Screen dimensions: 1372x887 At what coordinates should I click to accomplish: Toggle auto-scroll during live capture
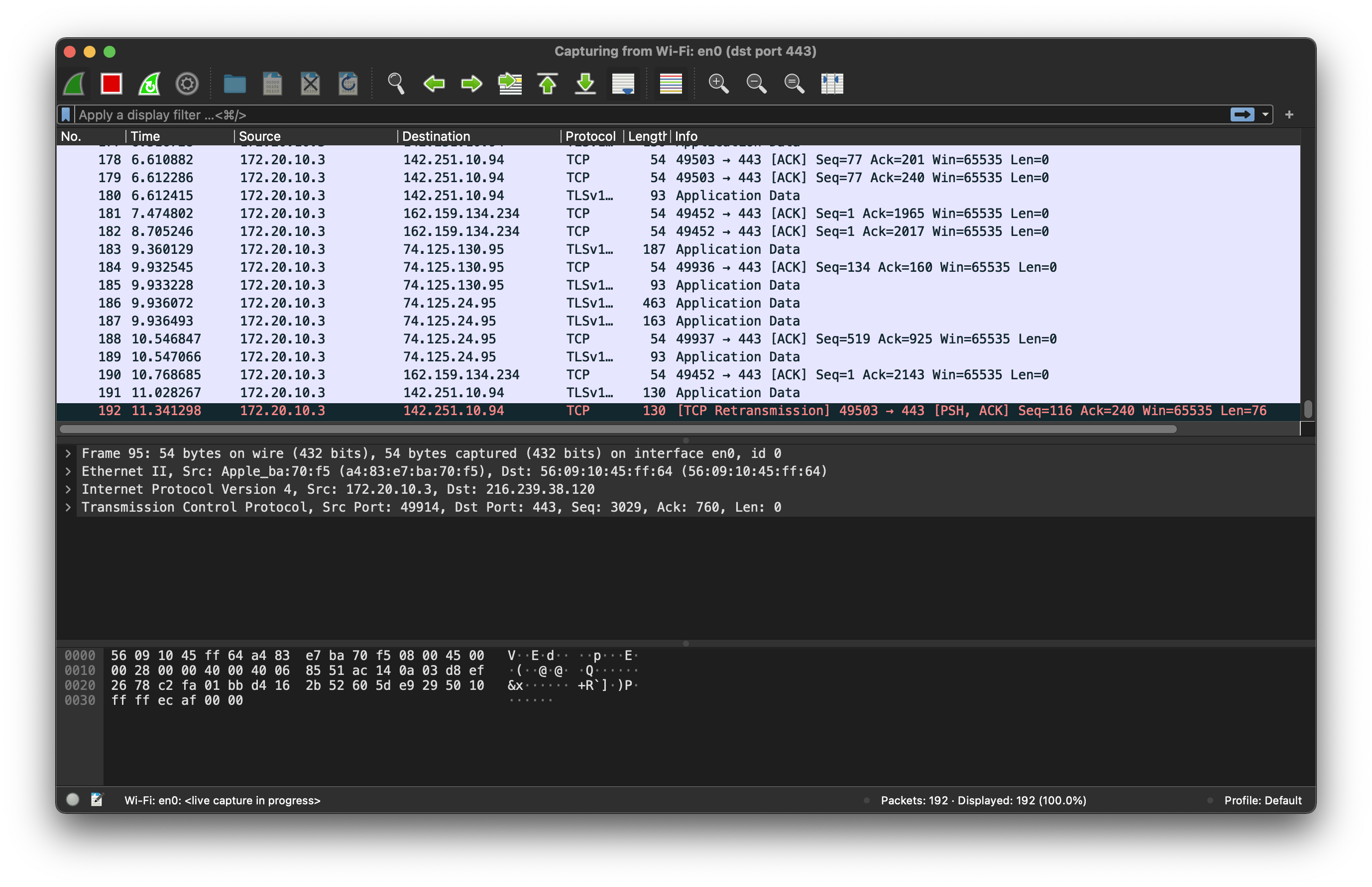623,84
